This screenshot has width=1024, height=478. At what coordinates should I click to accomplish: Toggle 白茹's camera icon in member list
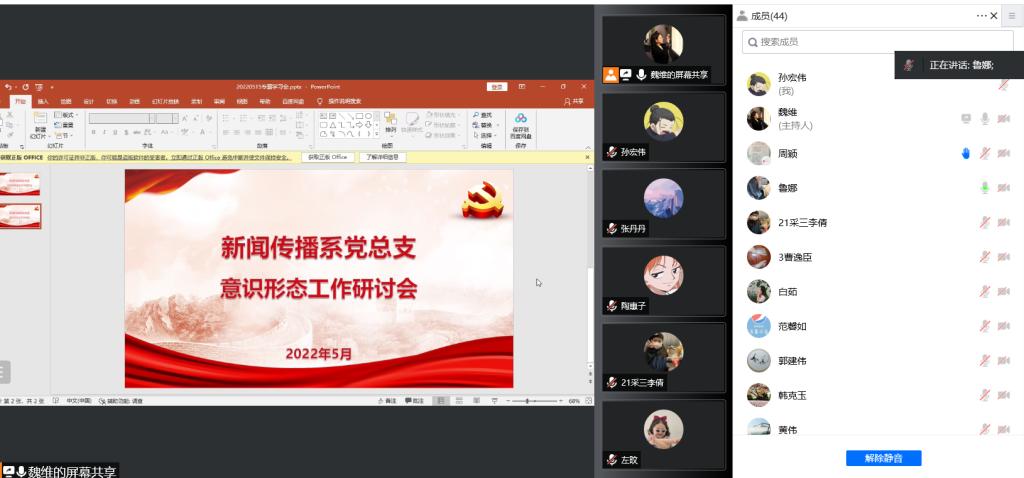pyautogui.click(x=1003, y=292)
